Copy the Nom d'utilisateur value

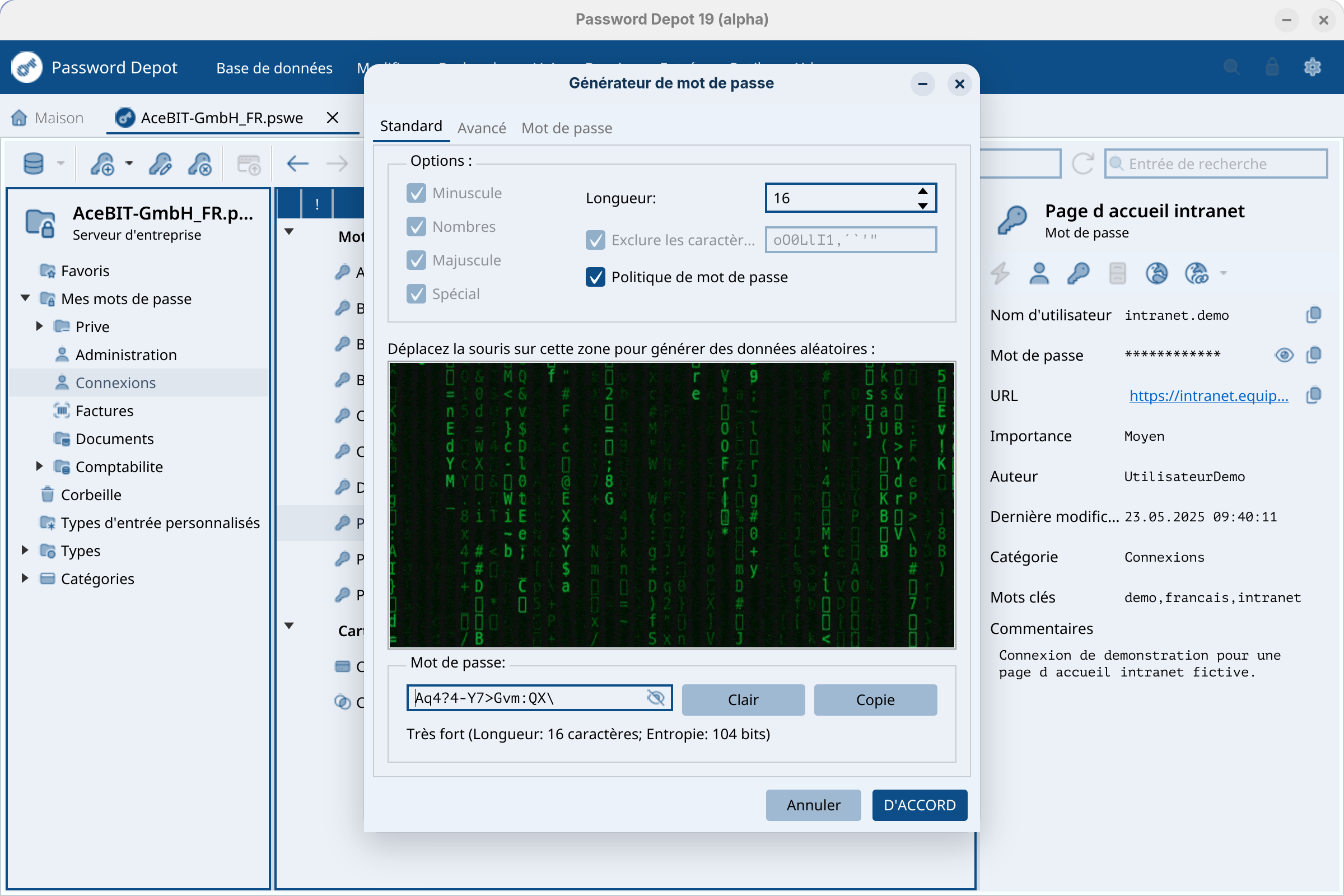(1314, 315)
